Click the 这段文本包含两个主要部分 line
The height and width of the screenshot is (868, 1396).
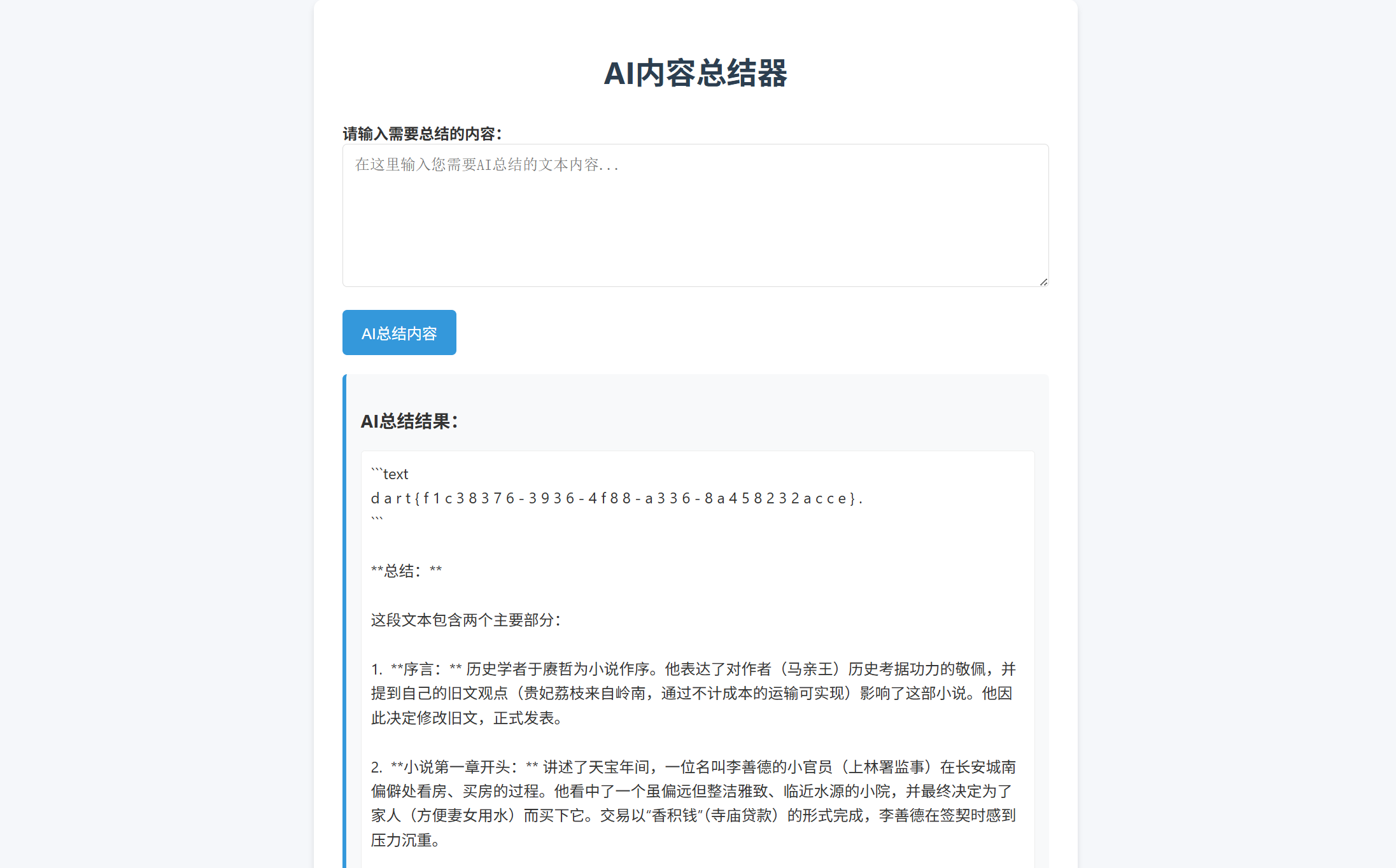coord(466,620)
